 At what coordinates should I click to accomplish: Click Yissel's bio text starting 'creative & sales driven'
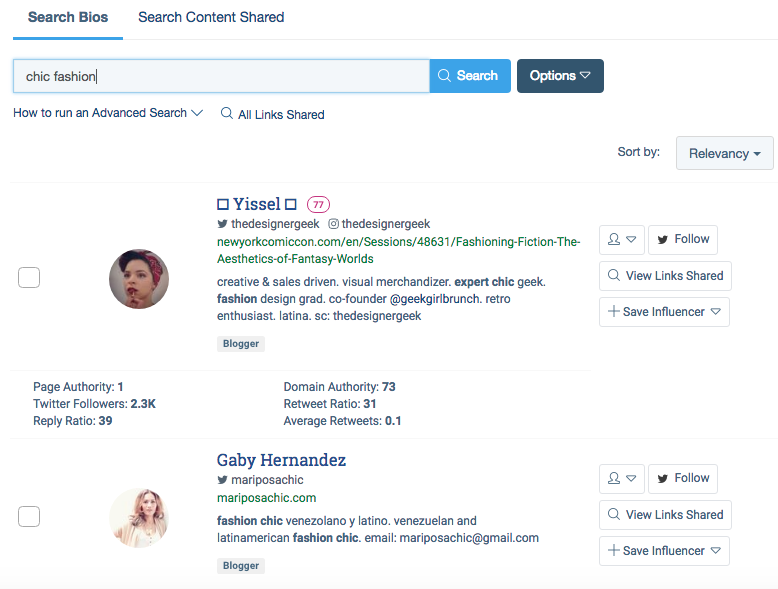click(x=381, y=299)
